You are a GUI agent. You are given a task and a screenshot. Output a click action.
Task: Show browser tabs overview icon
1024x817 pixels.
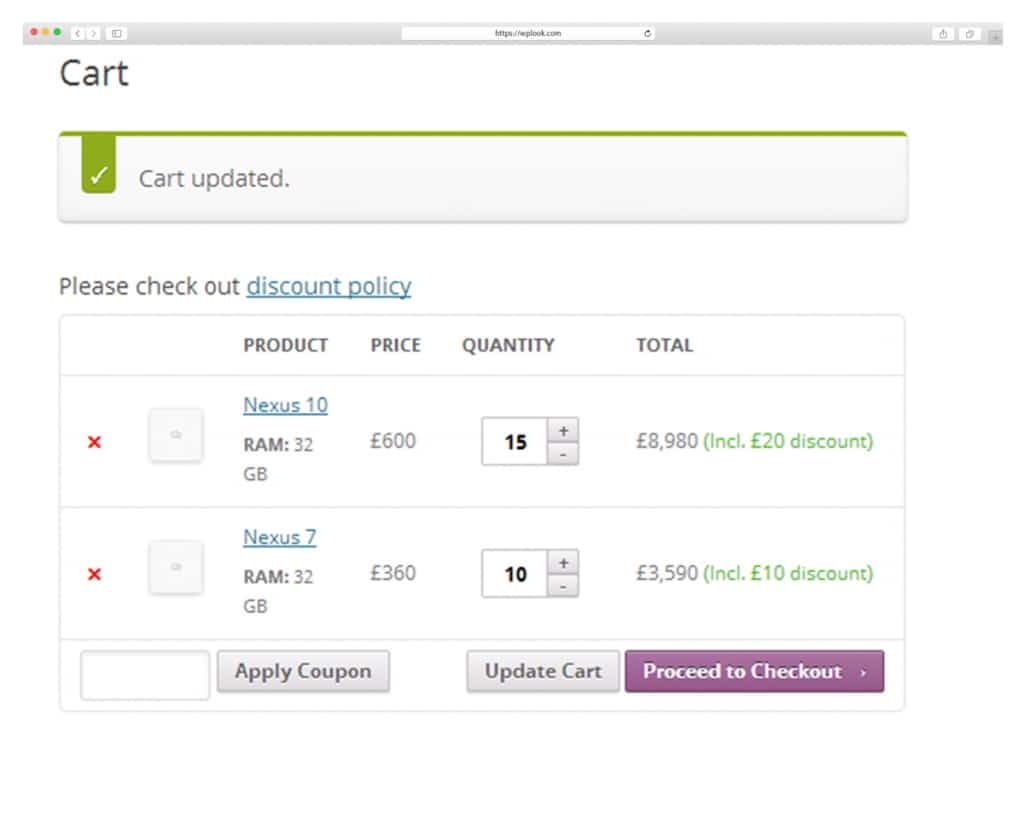click(x=970, y=34)
